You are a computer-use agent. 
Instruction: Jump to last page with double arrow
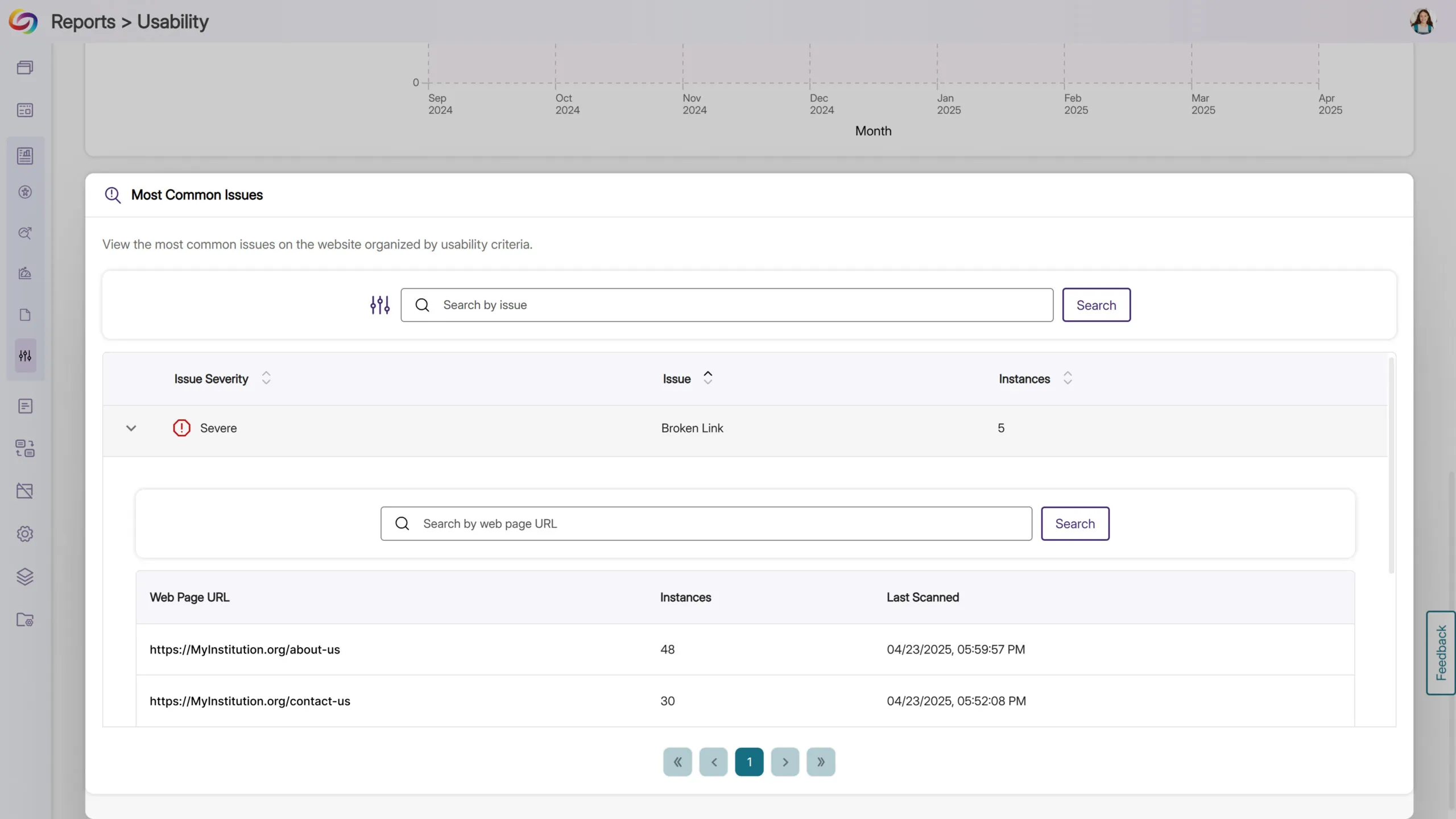(x=821, y=762)
